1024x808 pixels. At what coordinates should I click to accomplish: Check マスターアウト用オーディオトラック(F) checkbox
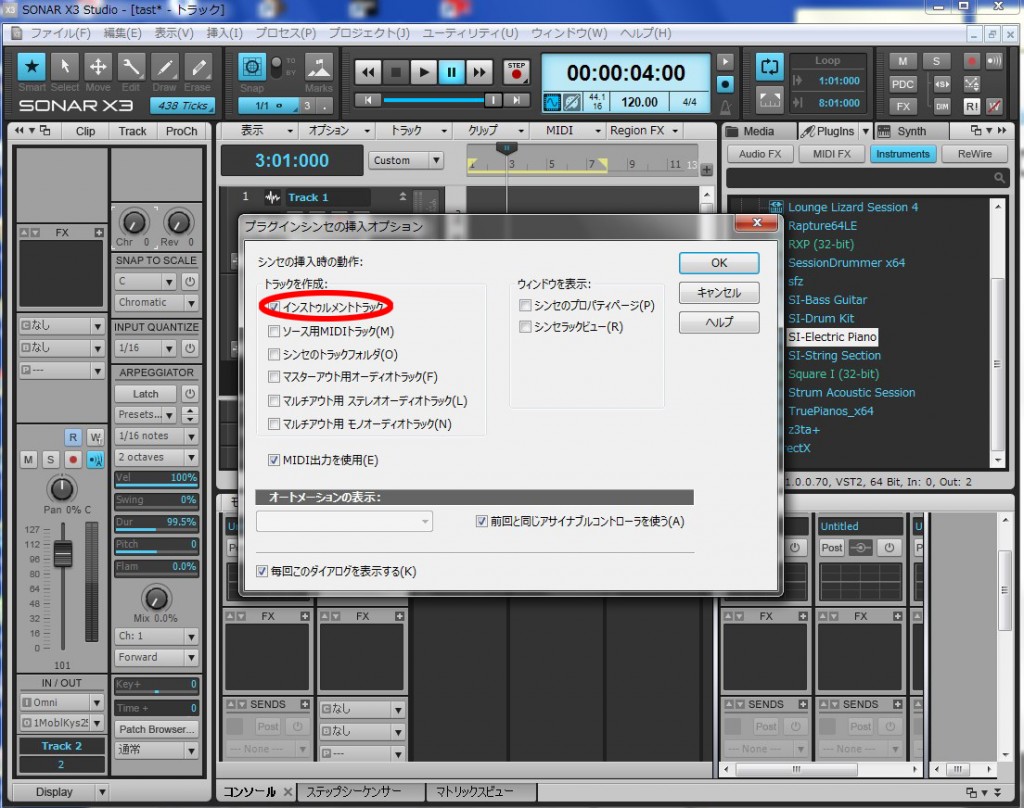274,377
